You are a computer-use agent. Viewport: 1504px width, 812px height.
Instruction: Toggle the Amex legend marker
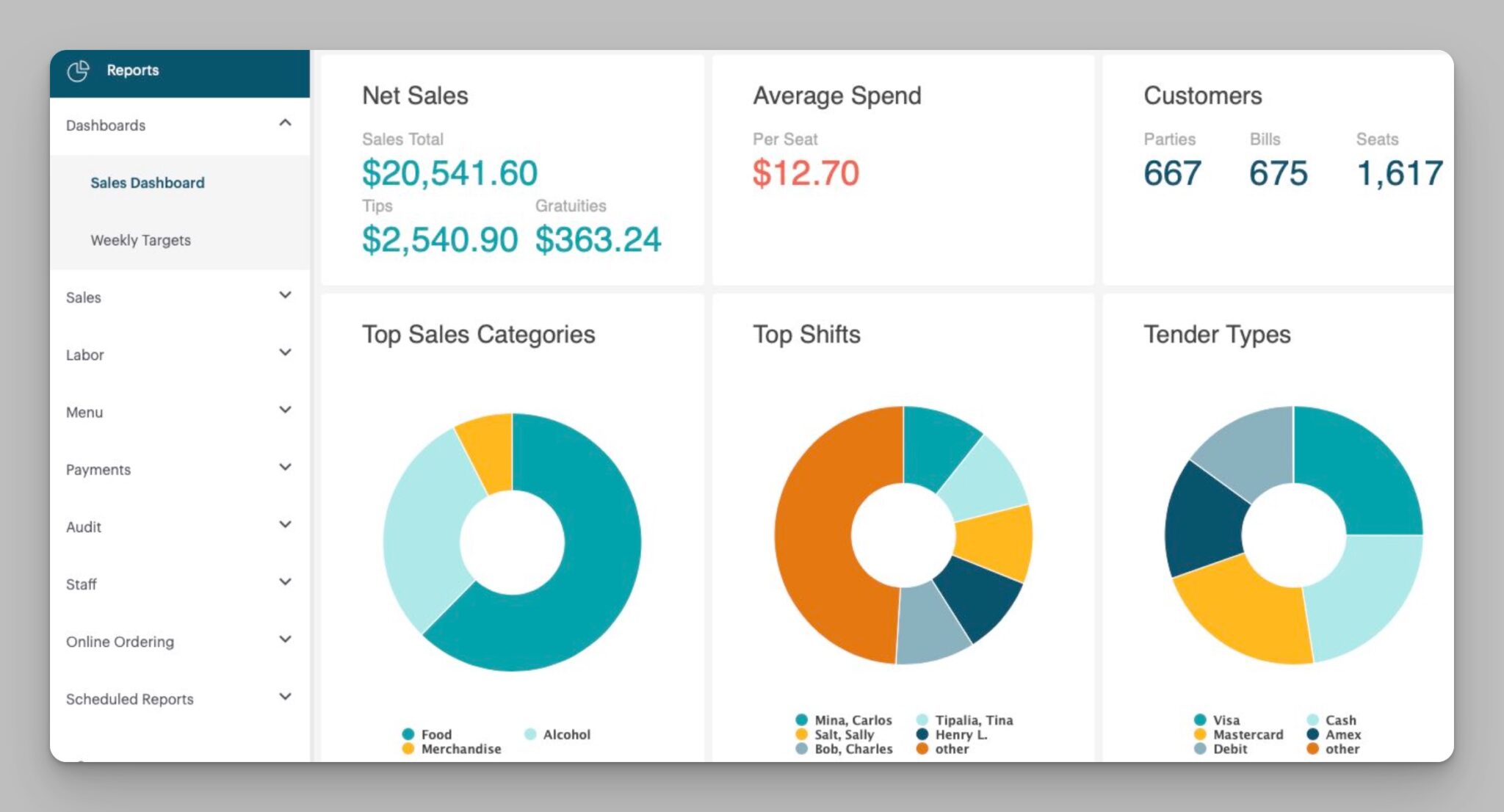pyautogui.click(x=1313, y=734)
